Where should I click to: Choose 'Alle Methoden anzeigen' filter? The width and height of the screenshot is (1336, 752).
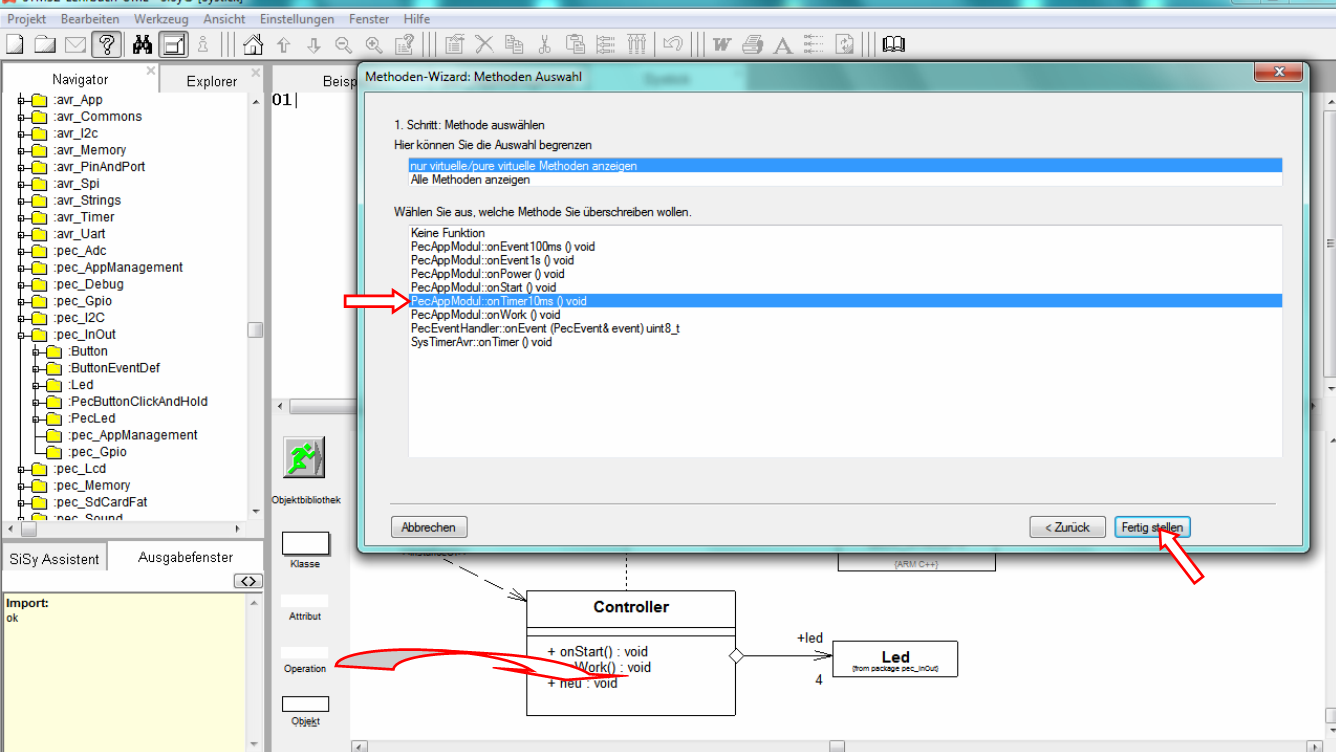click(845, 180)
